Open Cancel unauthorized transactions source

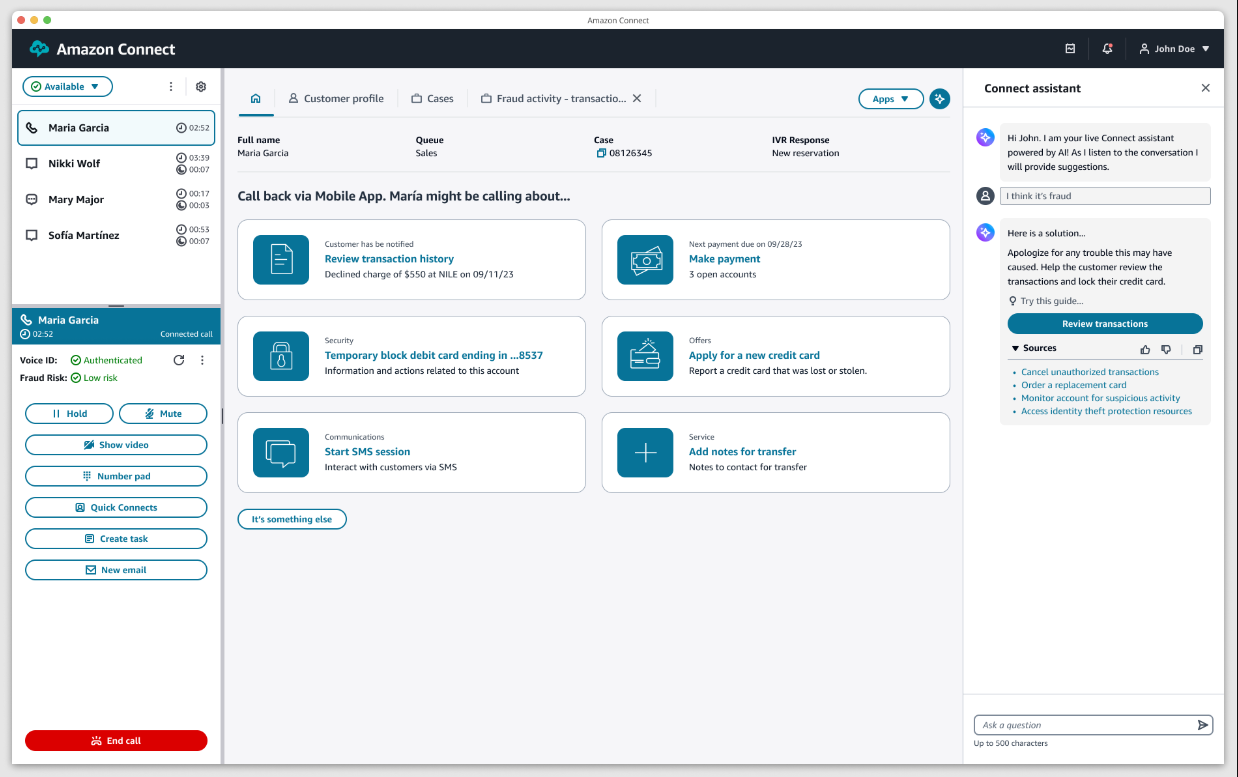pos(1090,372)
